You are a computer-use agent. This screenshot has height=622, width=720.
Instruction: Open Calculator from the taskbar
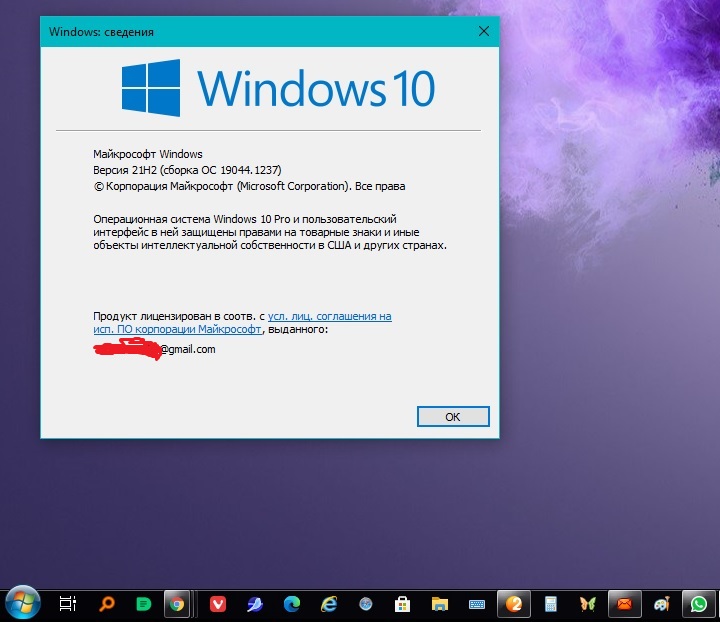coord(551,604)
